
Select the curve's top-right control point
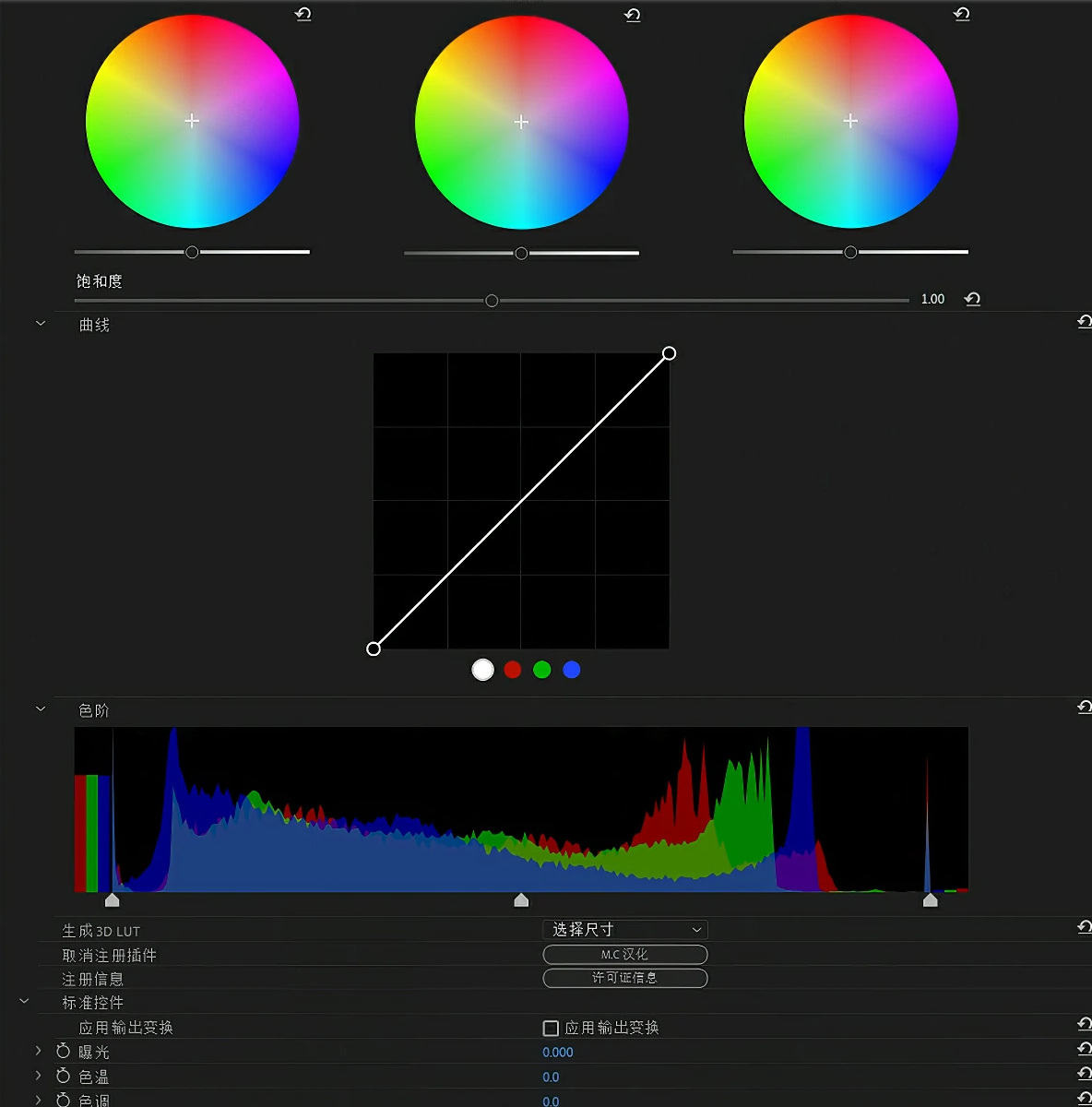coord(670,353)
